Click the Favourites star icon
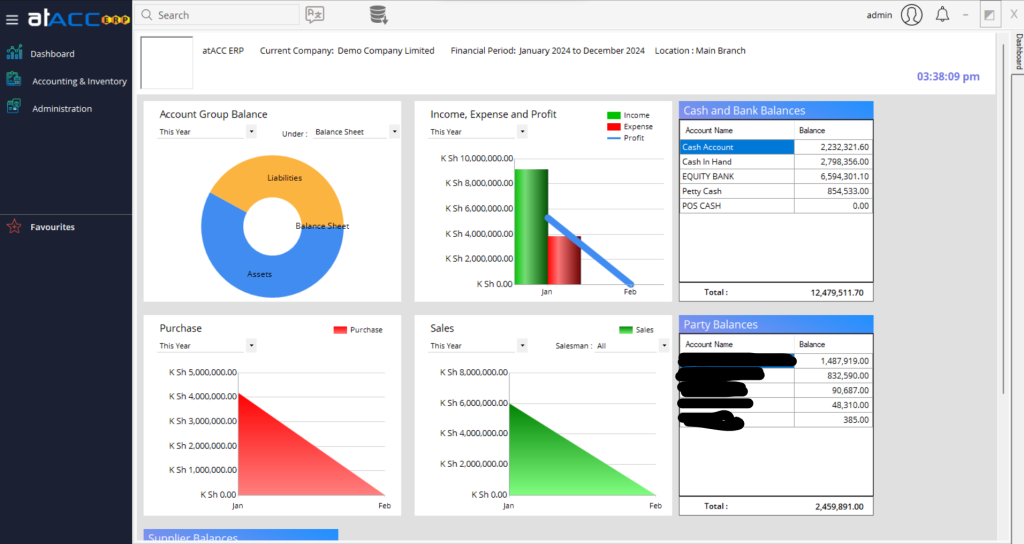Image resolution: width=1024 pixels, height=544 pixels. tap(14, 227)
